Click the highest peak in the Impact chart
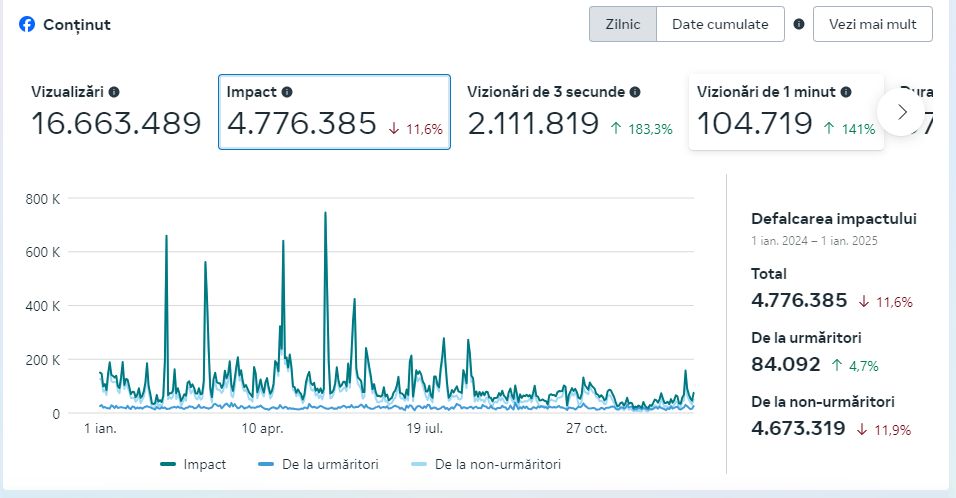956x498 pixels. pyautogui.click(x=325, y=213)
